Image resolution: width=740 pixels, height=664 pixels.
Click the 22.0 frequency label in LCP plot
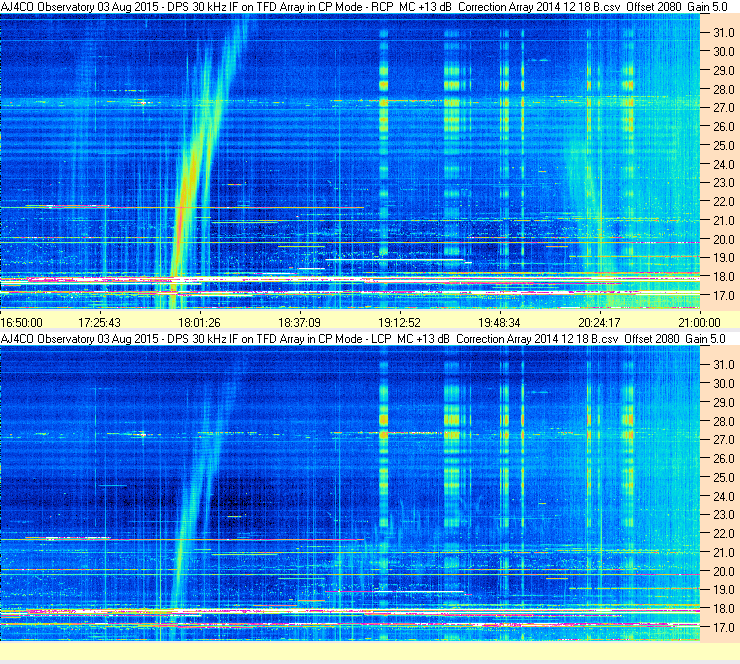pyautogui.click(x=723, y=534)
